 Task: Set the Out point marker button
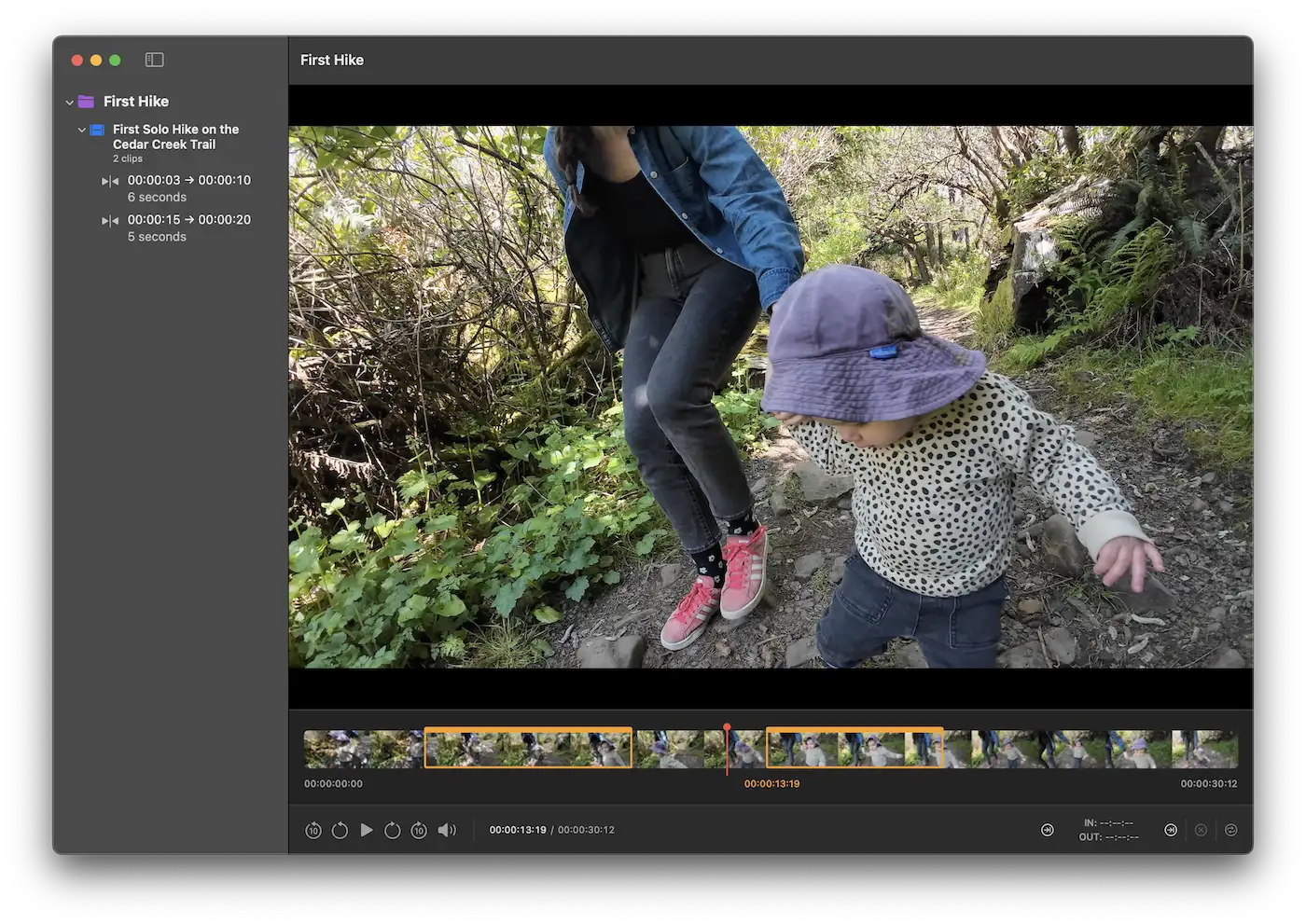coord(1171,830)
